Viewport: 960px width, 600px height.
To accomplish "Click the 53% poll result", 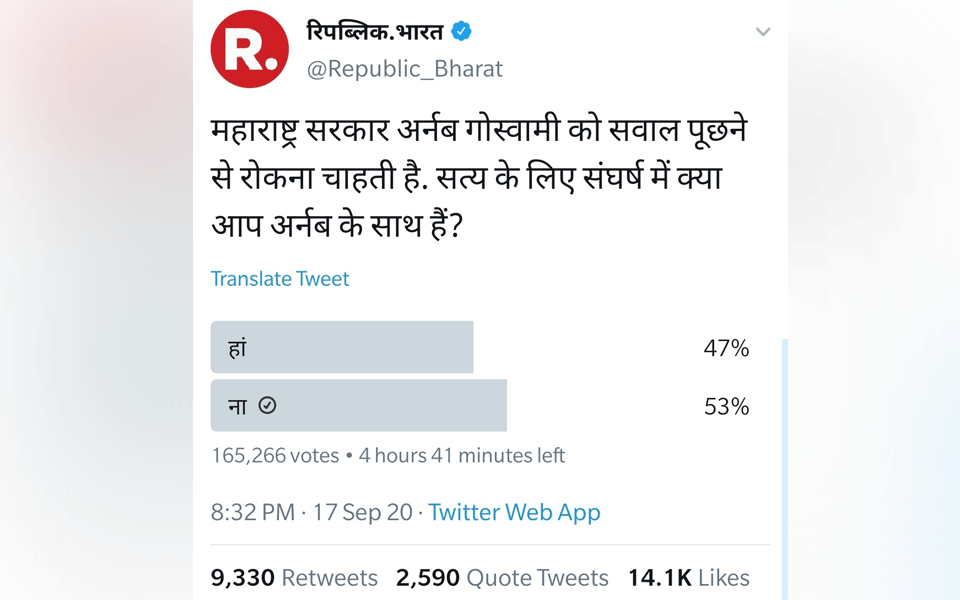I will click(726, 406).
